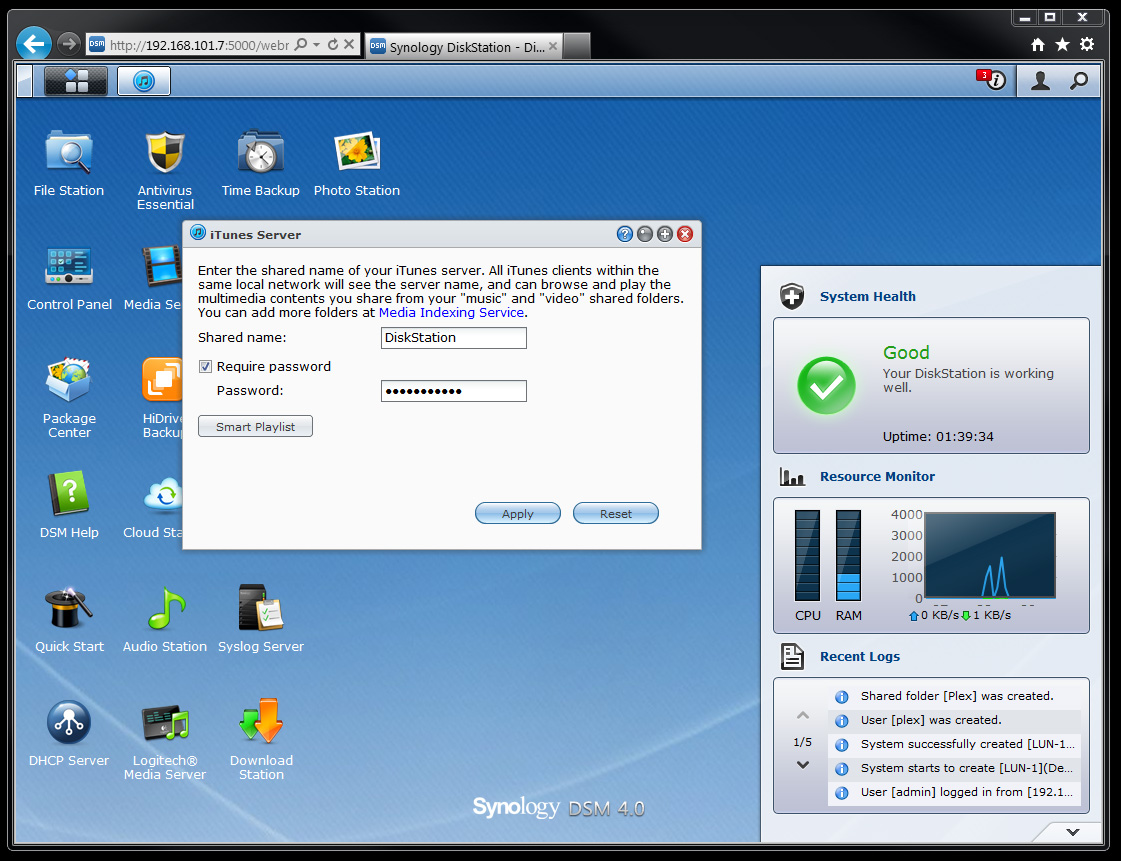This screenshot has width=1121, height=861.
Task: Apply iTunes Server settings
Action: (518, 513)
